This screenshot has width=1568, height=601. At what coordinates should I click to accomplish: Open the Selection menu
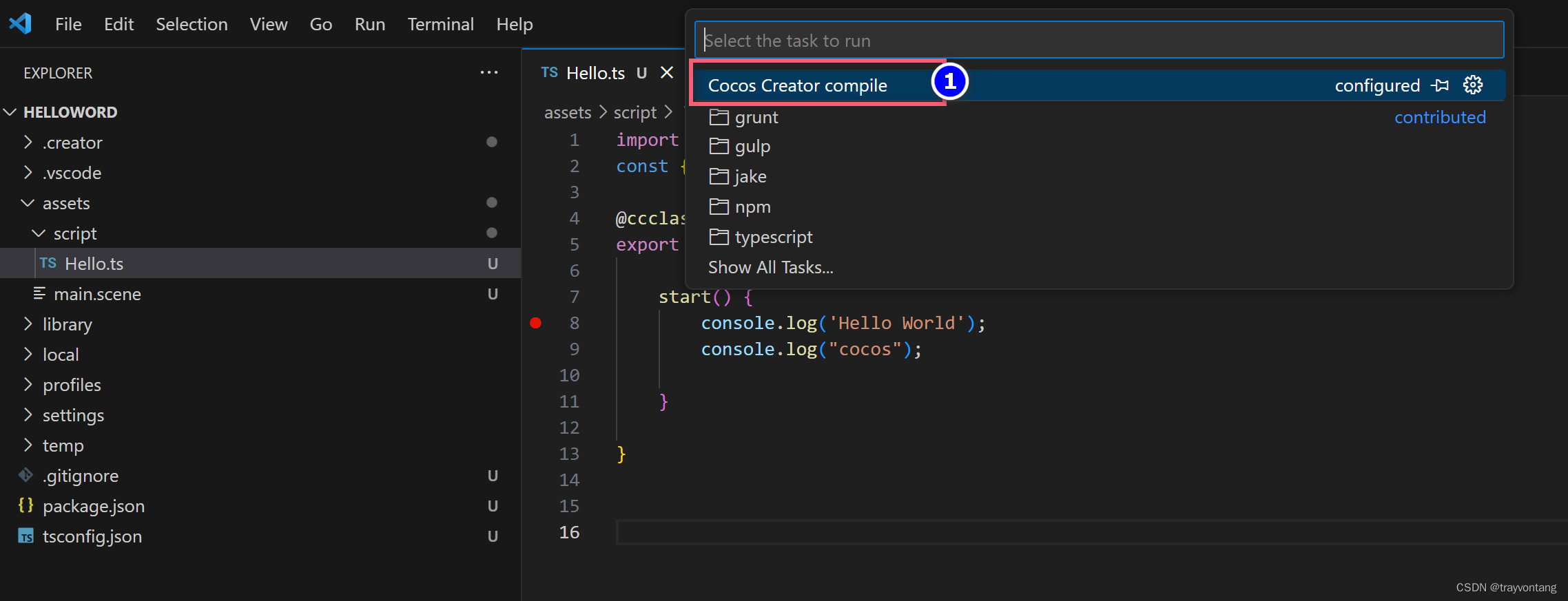pos(192,24)
